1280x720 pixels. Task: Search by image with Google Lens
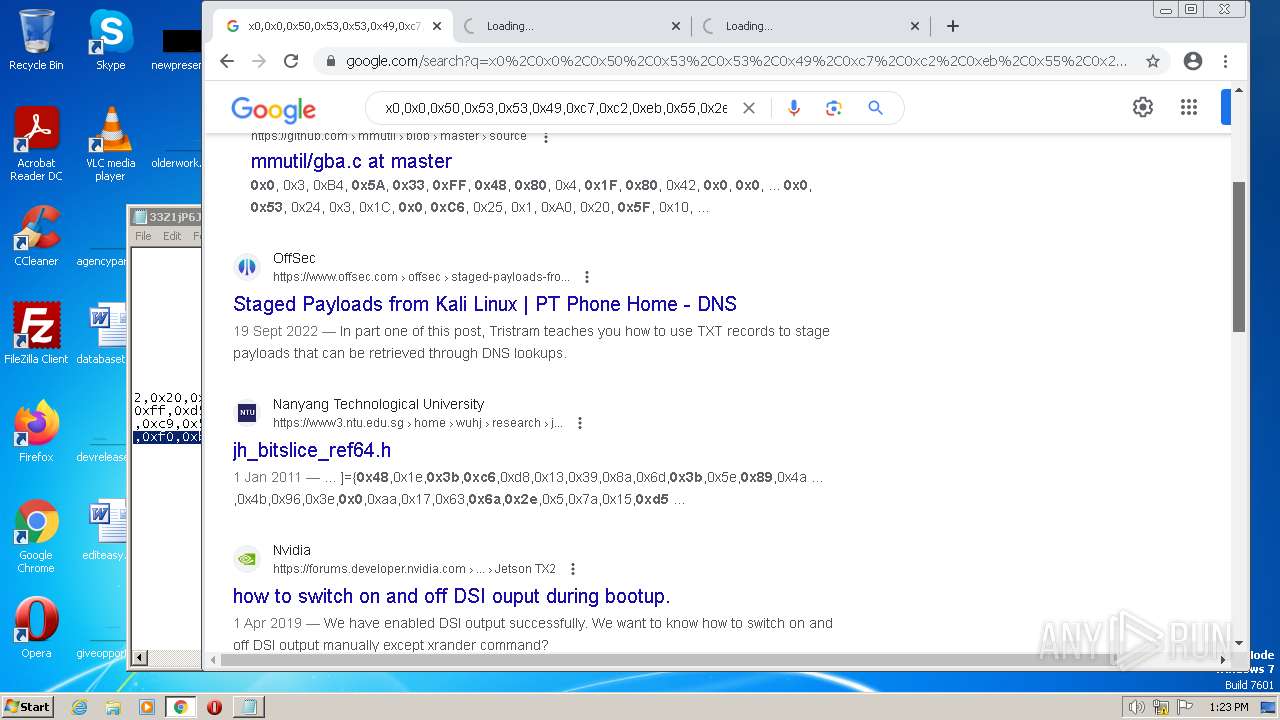834,108
